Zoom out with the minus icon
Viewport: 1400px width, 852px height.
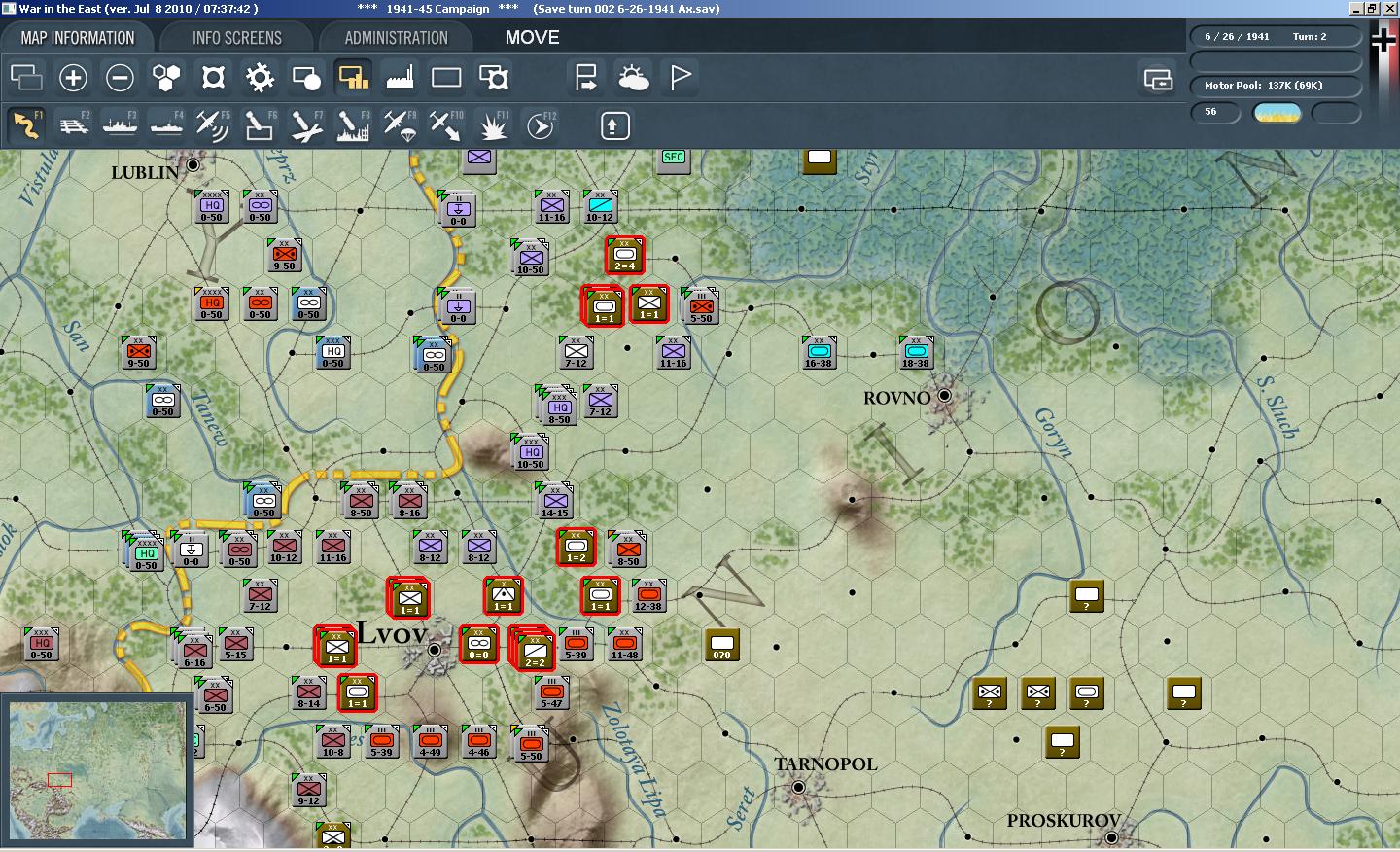pos(120,77)
